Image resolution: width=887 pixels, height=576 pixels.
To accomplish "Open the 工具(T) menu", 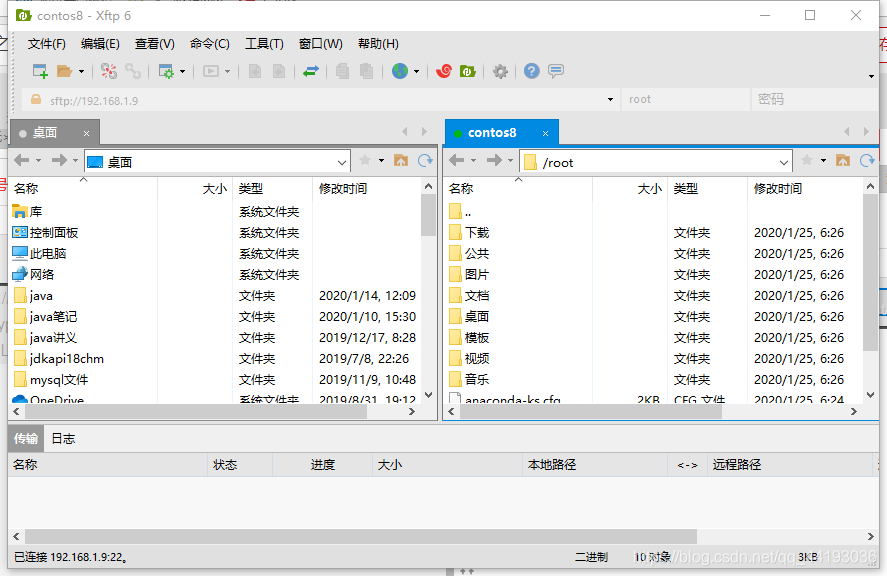I will [x=265, y=43].
